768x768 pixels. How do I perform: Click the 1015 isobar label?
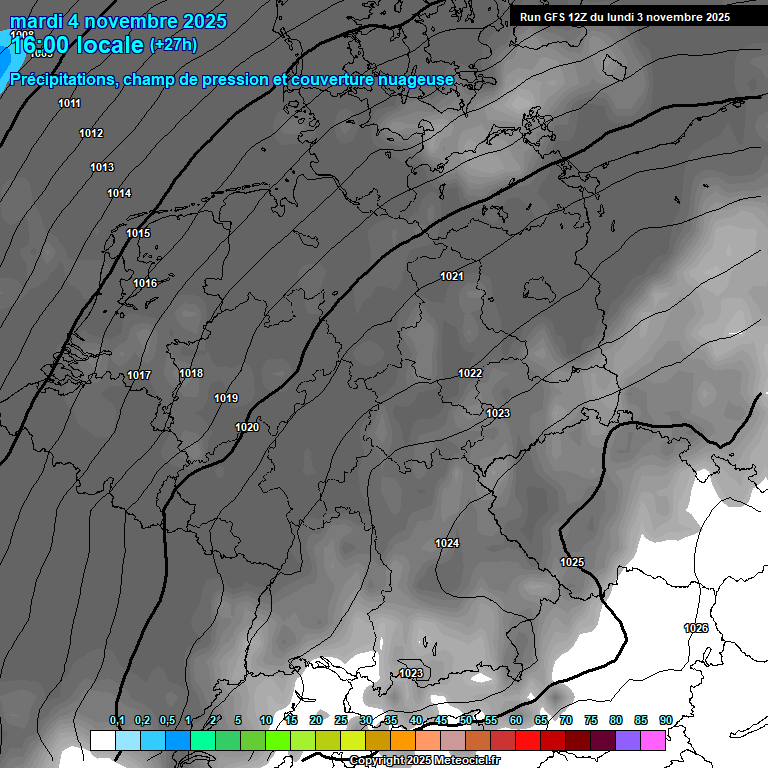[138, 234]
